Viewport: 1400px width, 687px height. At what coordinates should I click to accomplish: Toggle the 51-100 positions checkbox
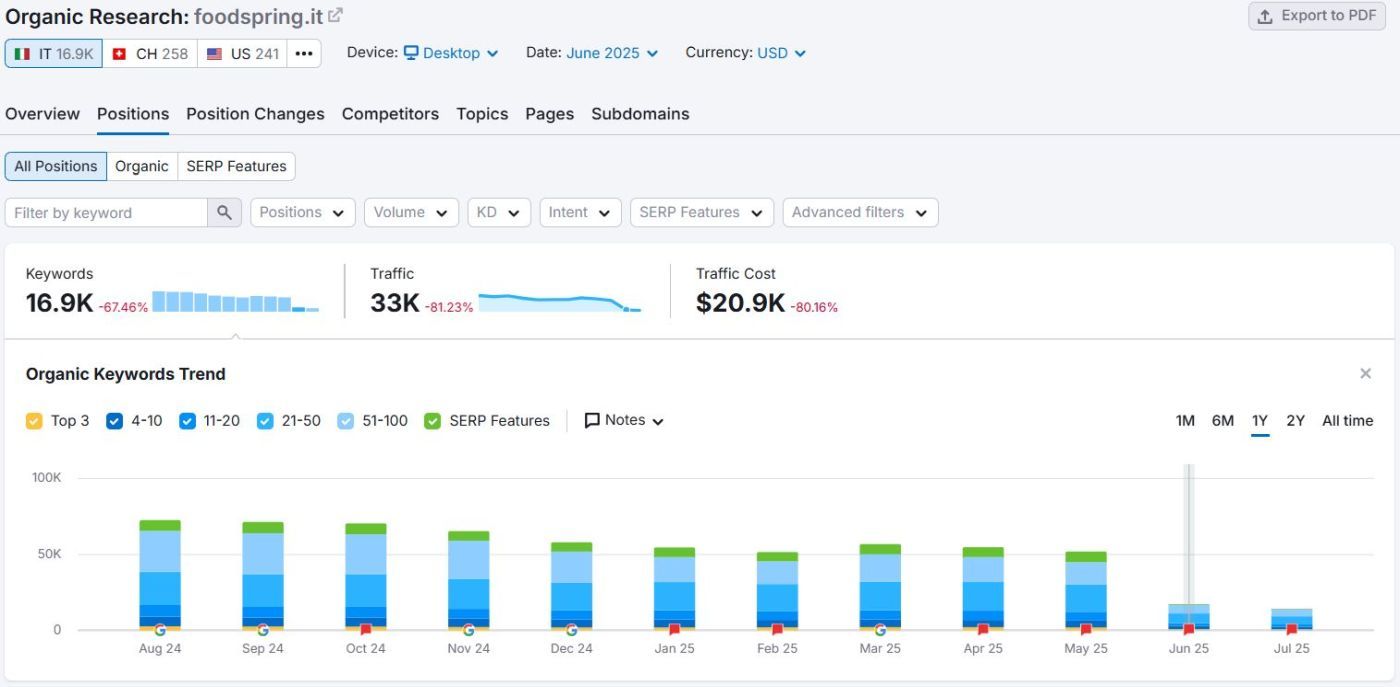coord(346,421)
